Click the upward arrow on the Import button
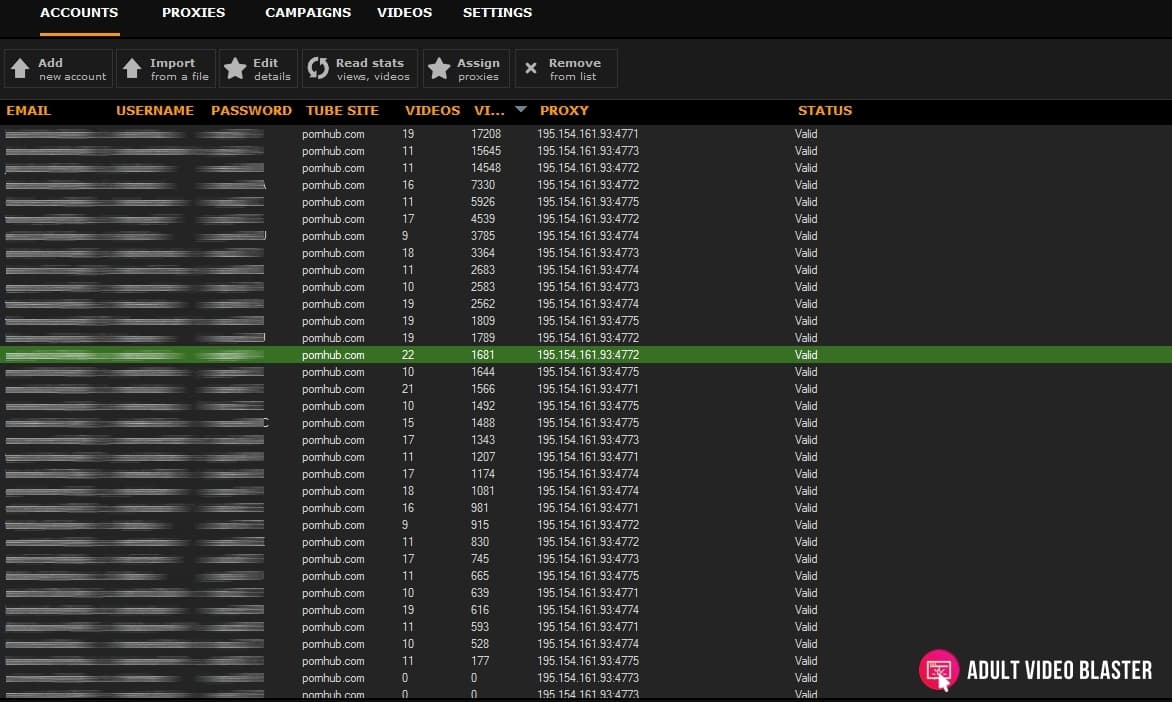 pyautogui.click(x=134, y=68)
